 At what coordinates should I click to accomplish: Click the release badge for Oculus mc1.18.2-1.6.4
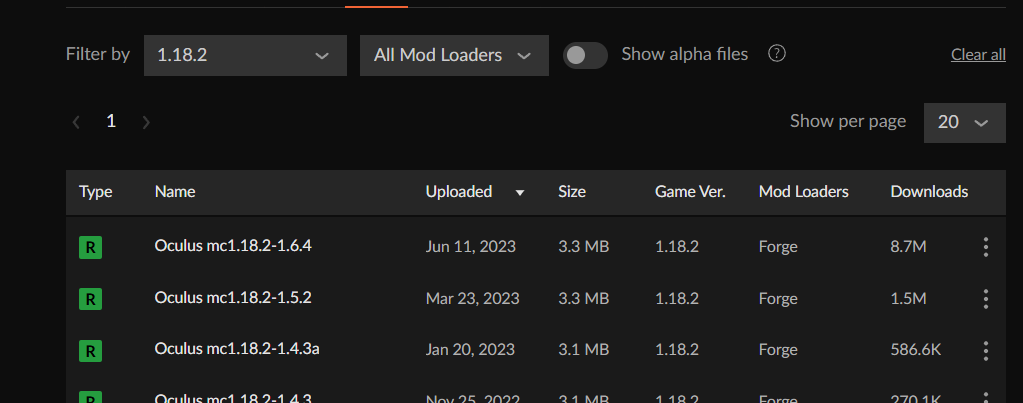tap(90, 248)
